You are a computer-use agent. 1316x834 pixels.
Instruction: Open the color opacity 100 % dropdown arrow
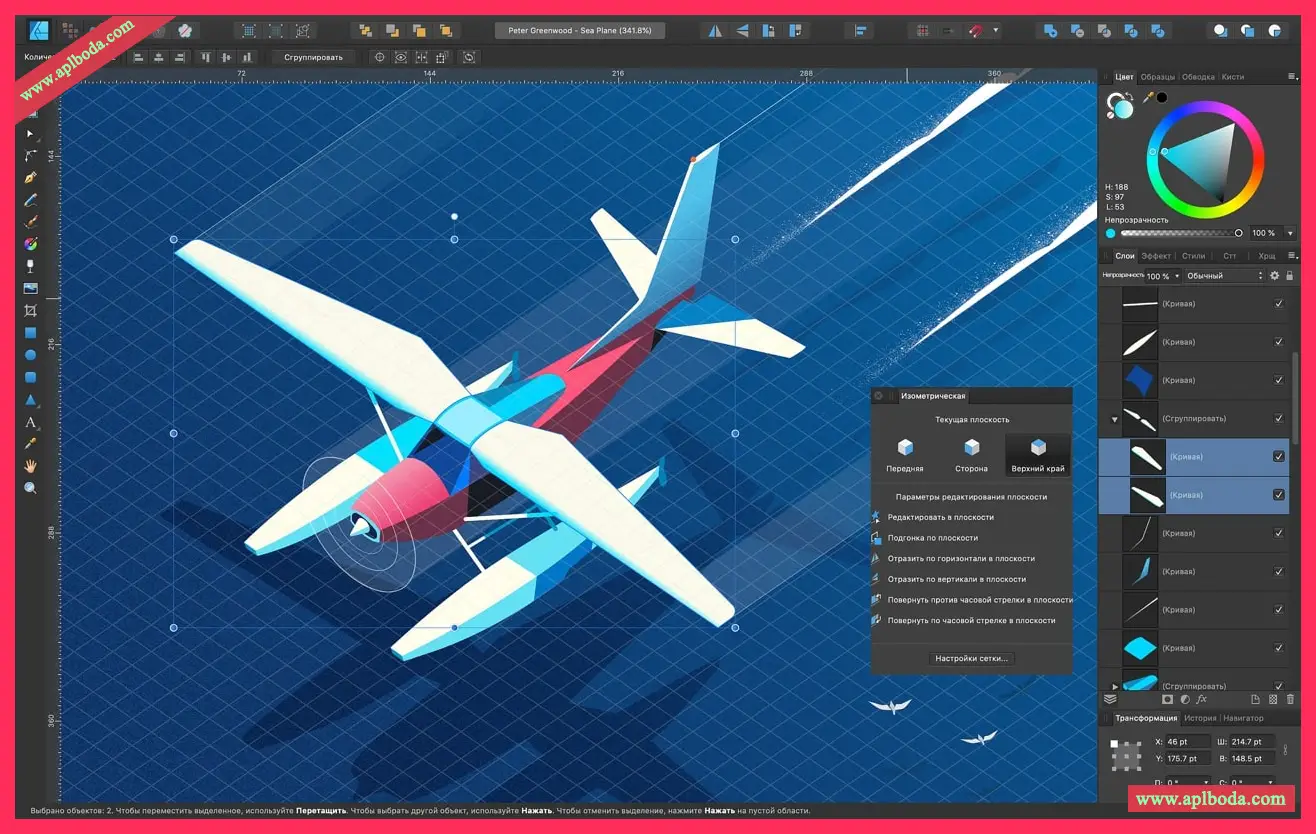point(1290,234)
